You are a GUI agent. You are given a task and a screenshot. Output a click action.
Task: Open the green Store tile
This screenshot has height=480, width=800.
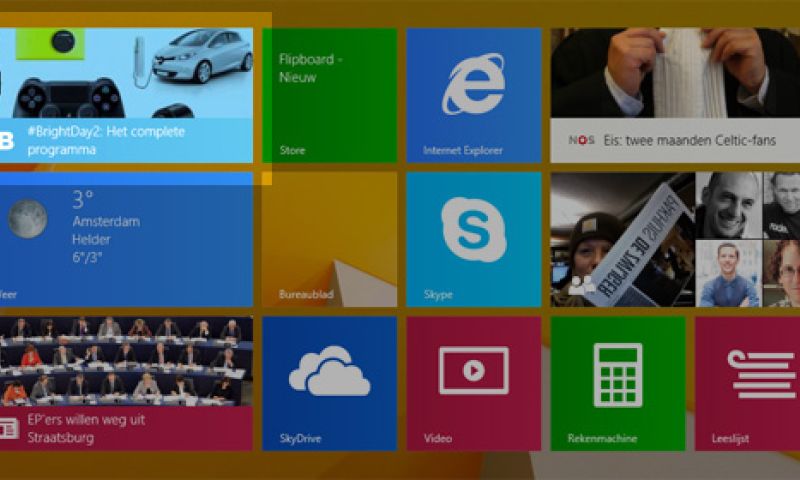[x=330, y=95]
